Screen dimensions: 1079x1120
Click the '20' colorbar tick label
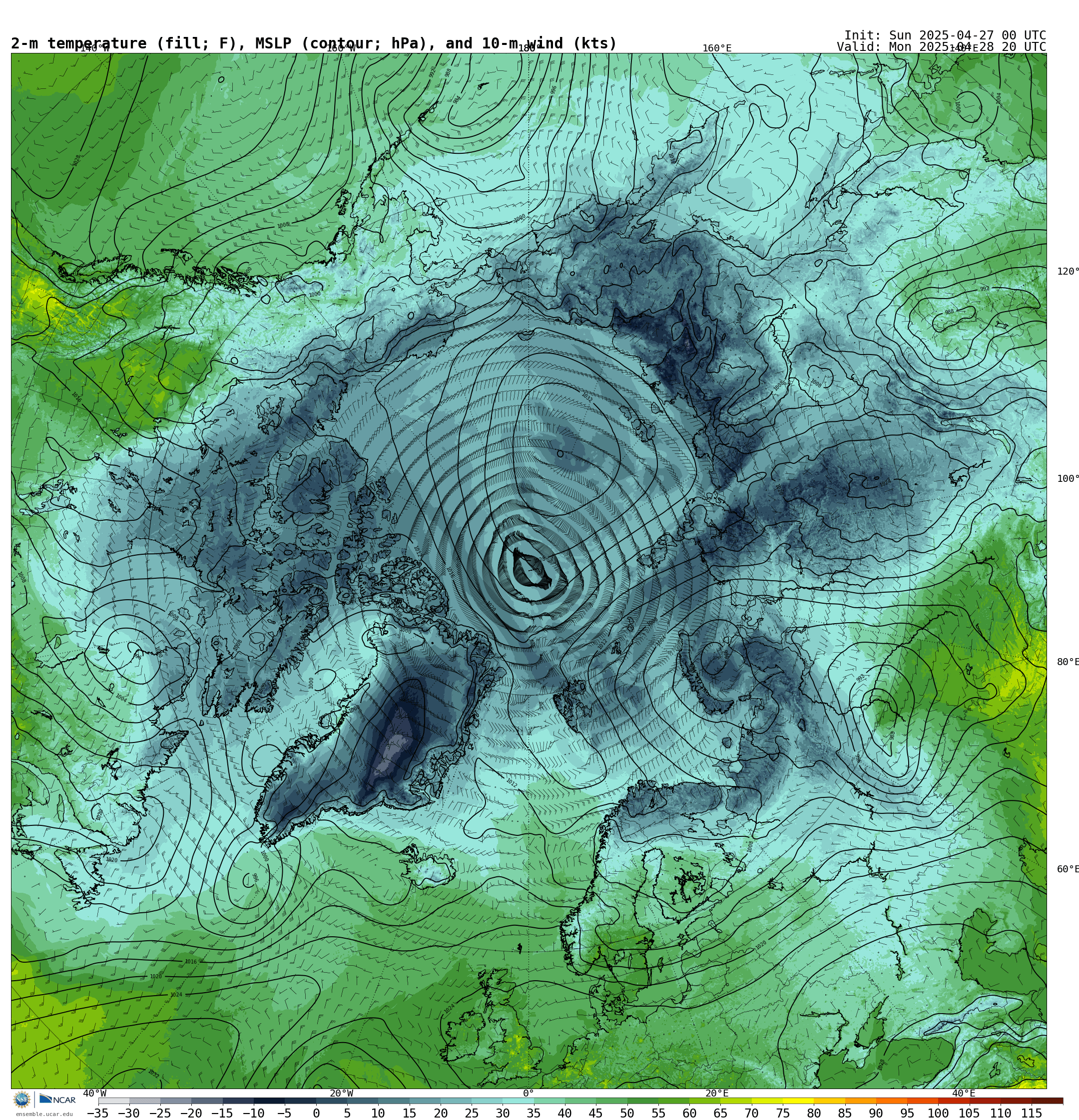[440, 1113]
